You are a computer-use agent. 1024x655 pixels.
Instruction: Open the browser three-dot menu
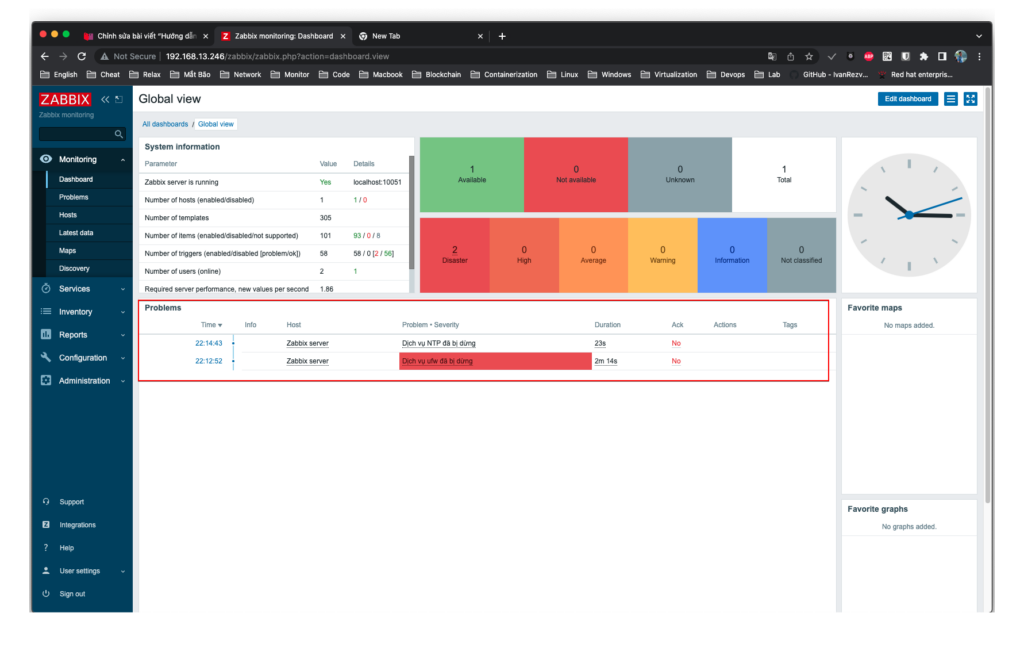click(979, 56)
